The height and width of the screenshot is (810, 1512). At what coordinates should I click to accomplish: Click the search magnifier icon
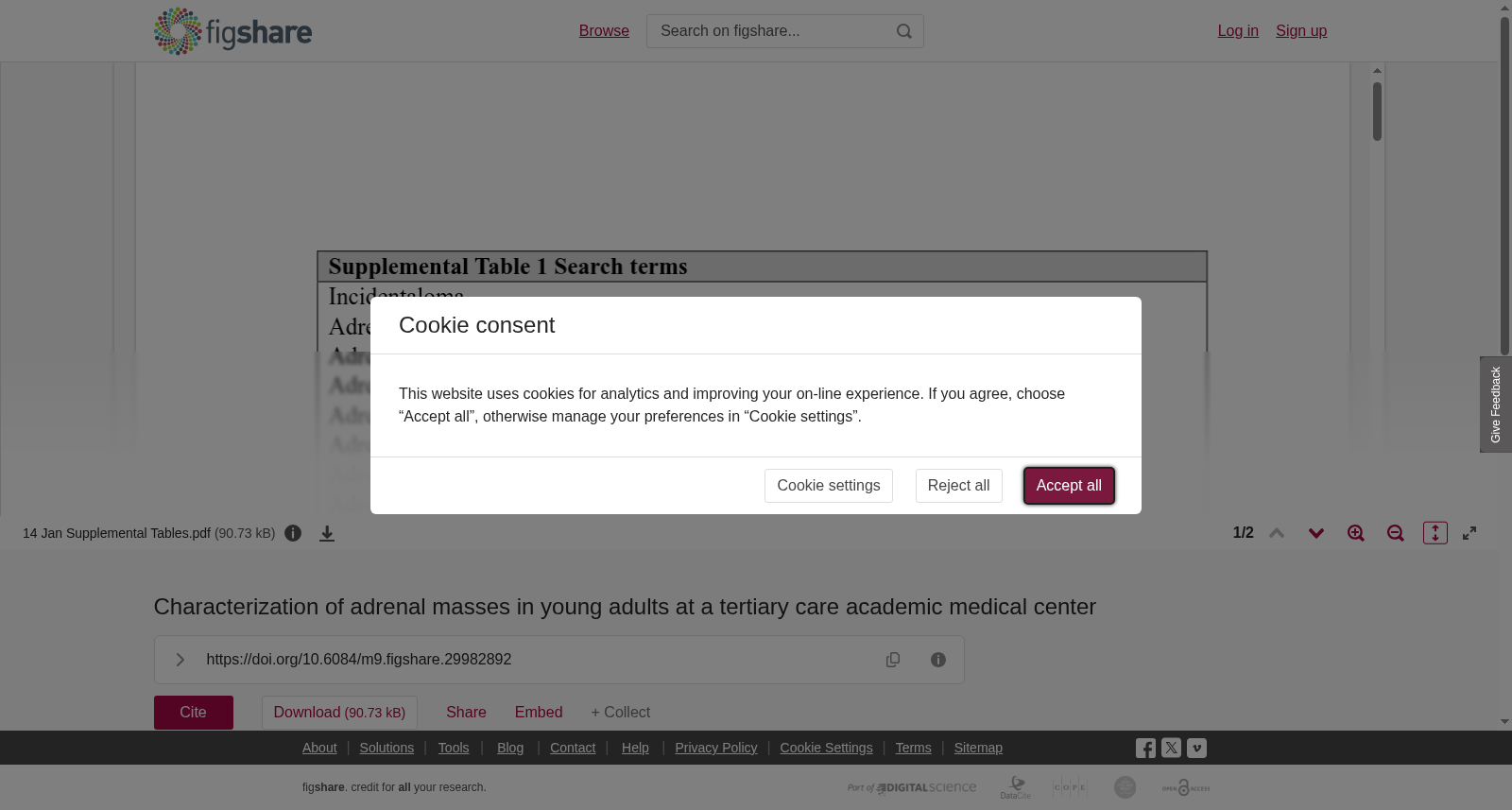(x=904, y=31)
